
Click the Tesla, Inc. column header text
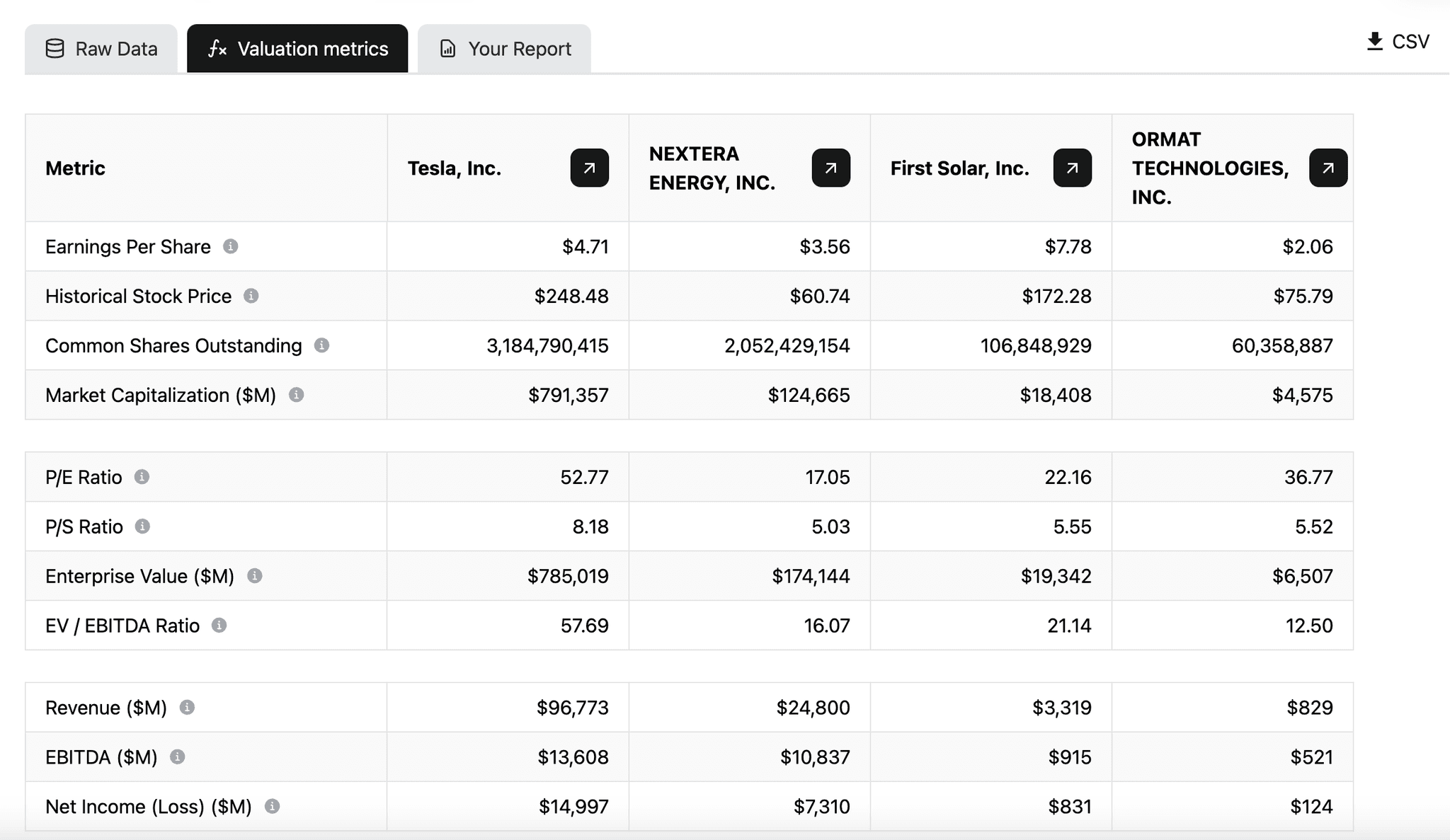(x=455, y=168)
